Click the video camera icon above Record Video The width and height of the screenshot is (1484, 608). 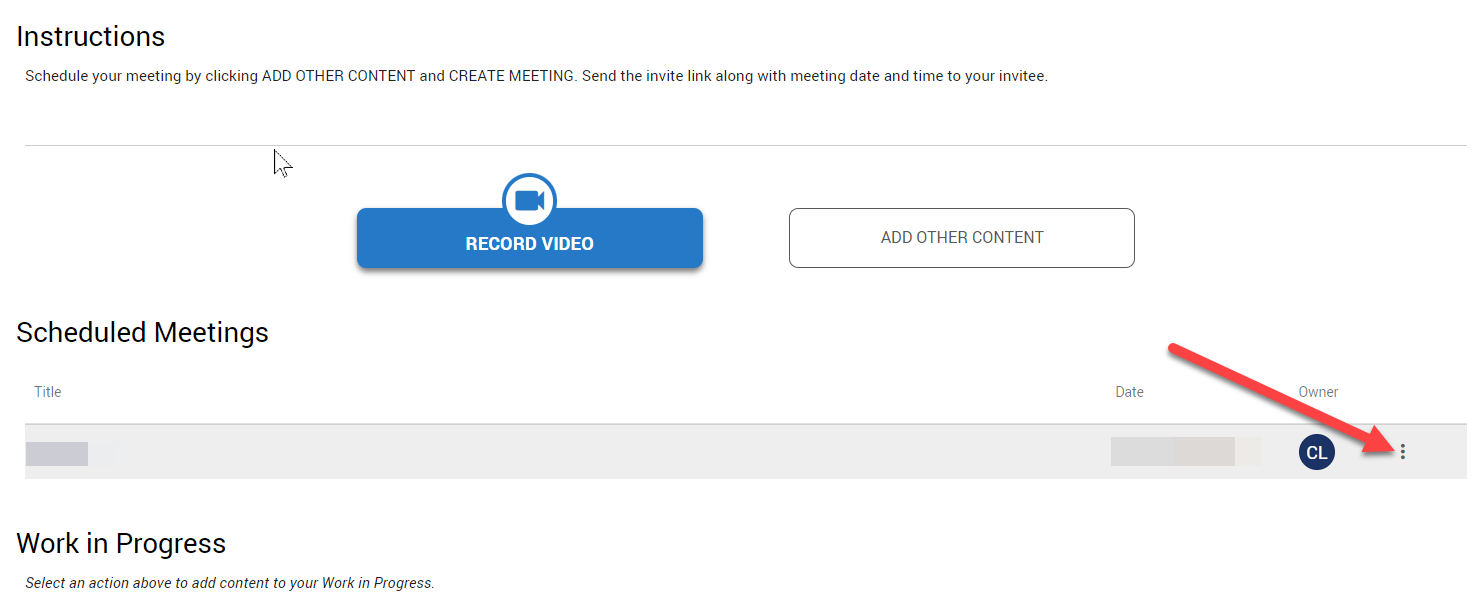coord(529,201)
